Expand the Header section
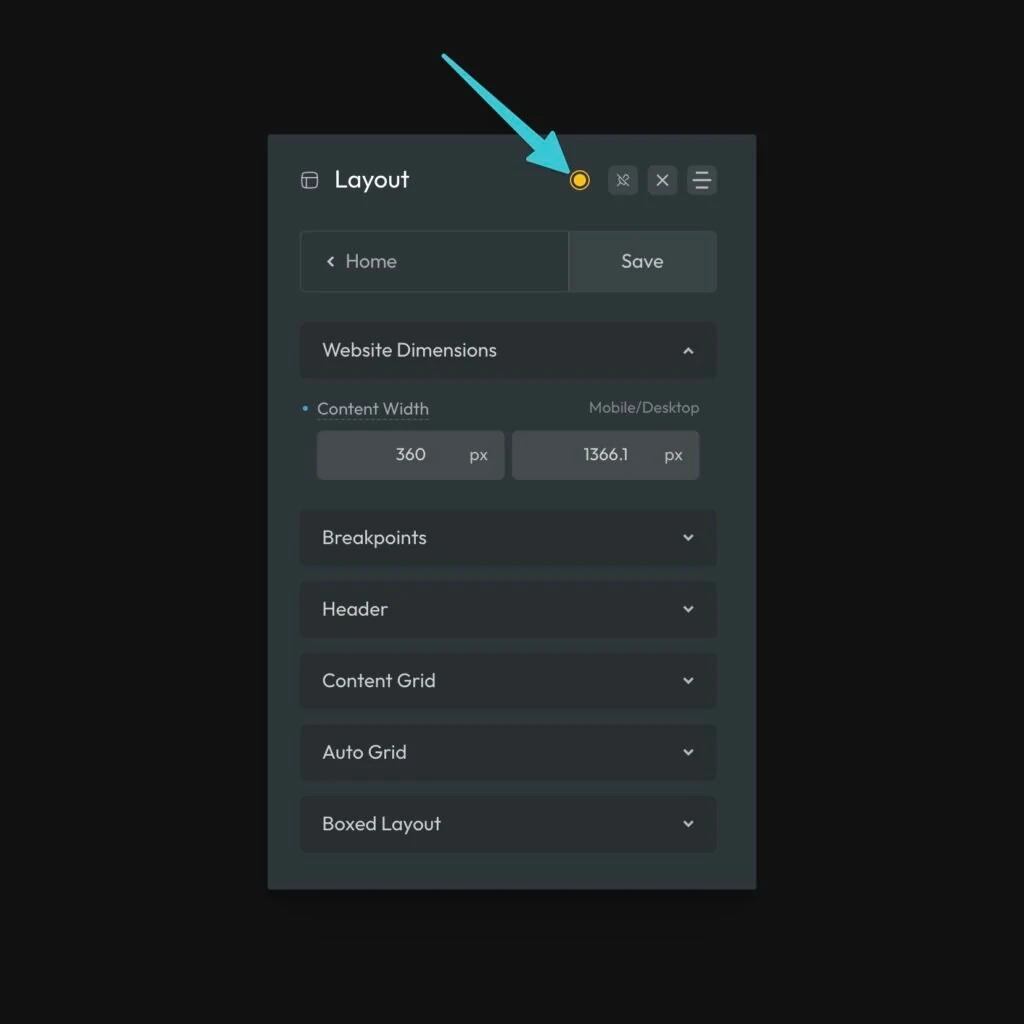The height and width of the screenshot is (1024, 1024). (x=508, y=609)
